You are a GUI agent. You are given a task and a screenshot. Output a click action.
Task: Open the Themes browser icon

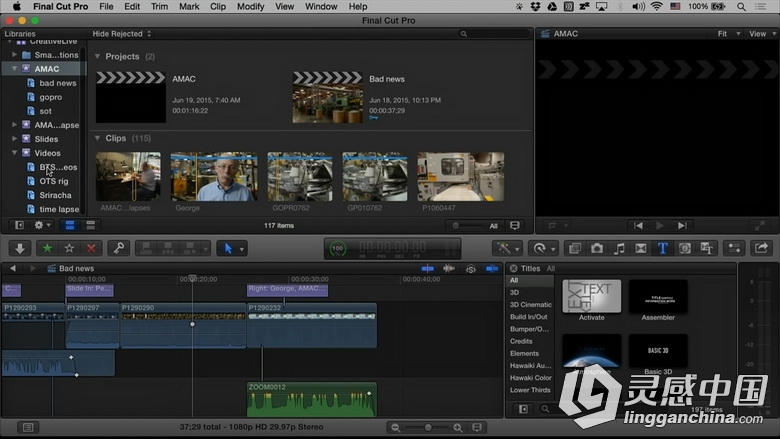(706, 248)
